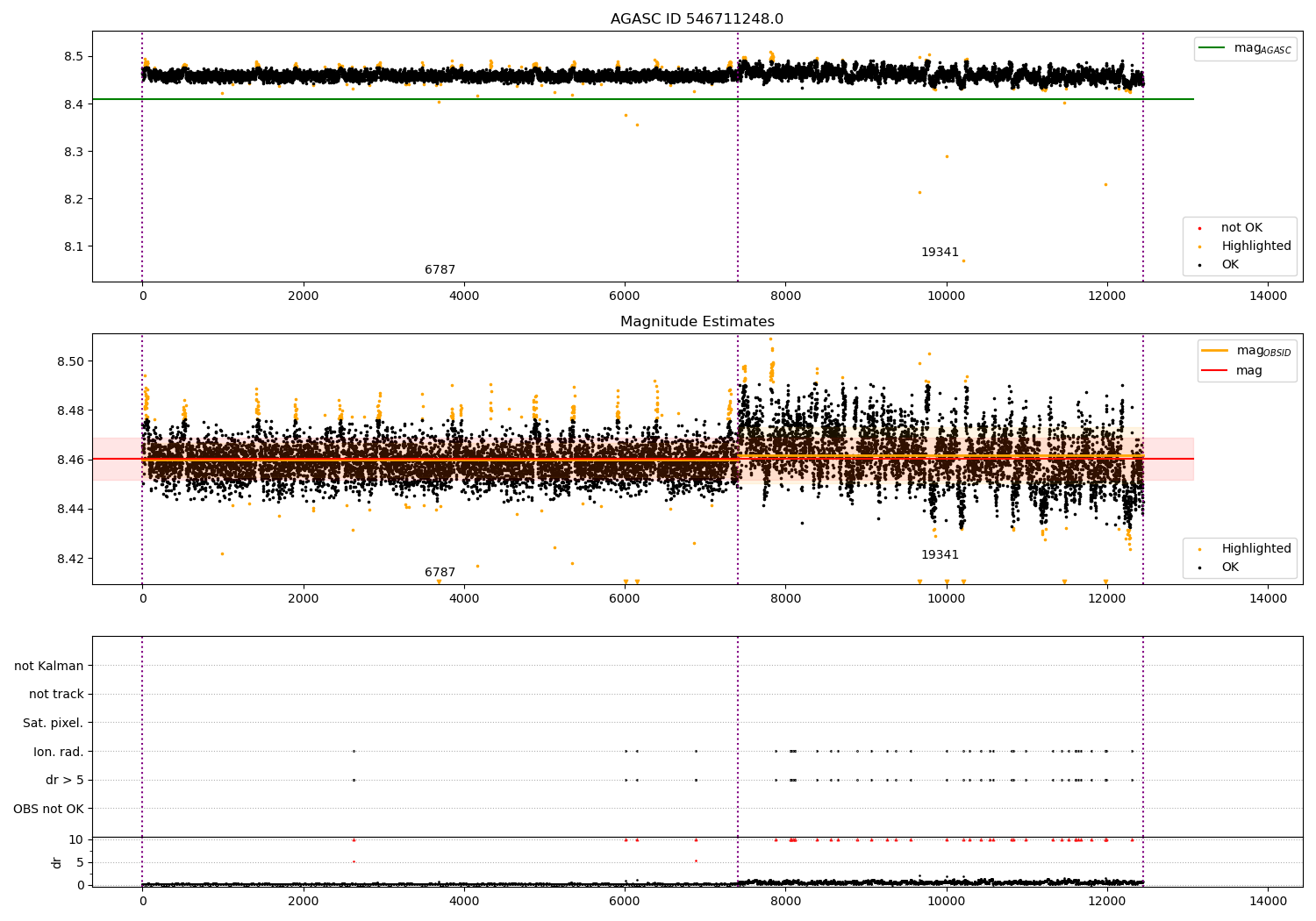Click the '14000' x-axis tick of top plot
The height and width of the screenshot is (921, 1316).
point(1268,296)
